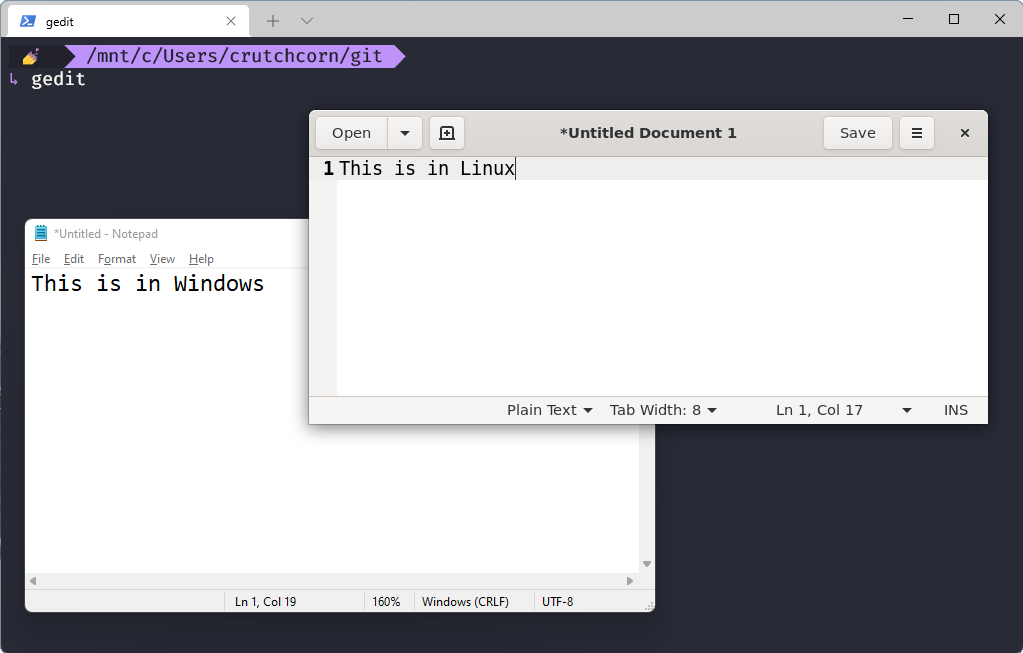Click the right arrow of Notepad's horizontal scrollbar
This screenshot has width=1023, height=653.
coord(629,580)
